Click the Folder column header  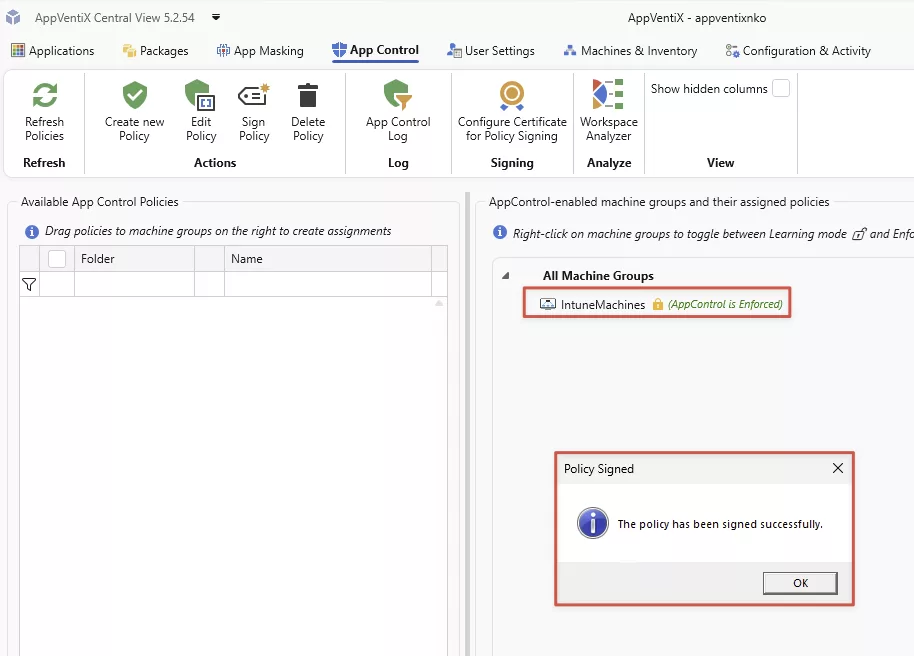pos(134,259)
